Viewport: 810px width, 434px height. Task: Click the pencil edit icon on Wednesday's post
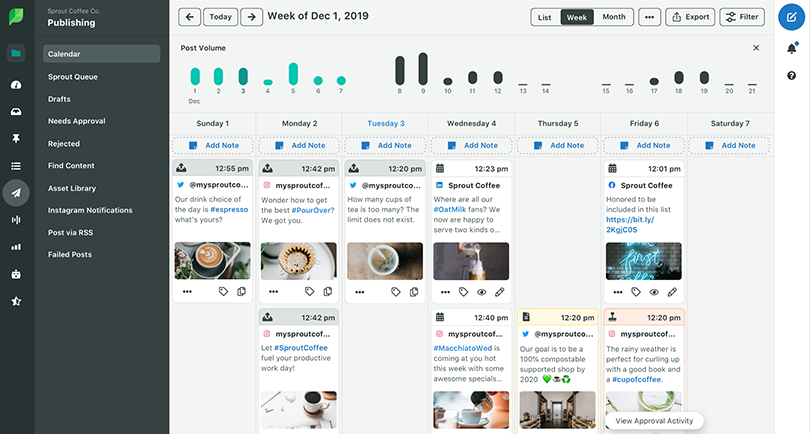[500, 291]
